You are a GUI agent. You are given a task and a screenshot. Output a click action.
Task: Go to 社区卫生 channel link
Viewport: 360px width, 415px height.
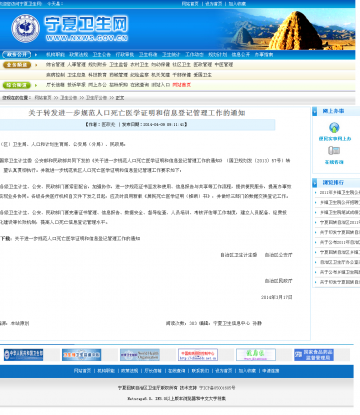pyautogui.click(x=181, y=65)
